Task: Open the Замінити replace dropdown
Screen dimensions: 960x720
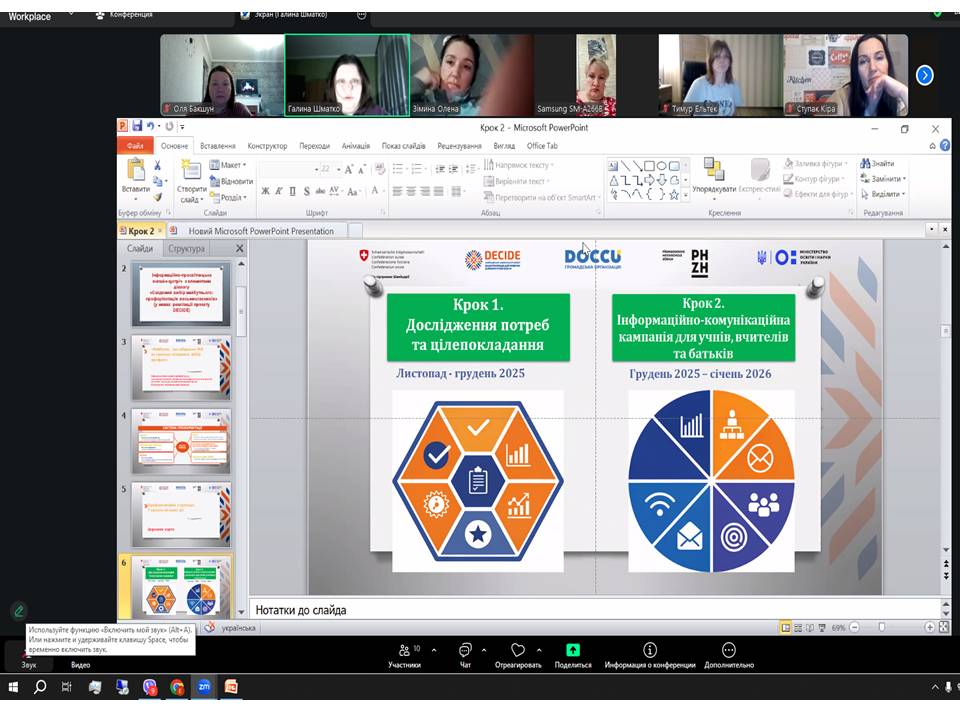Action: 884,179
